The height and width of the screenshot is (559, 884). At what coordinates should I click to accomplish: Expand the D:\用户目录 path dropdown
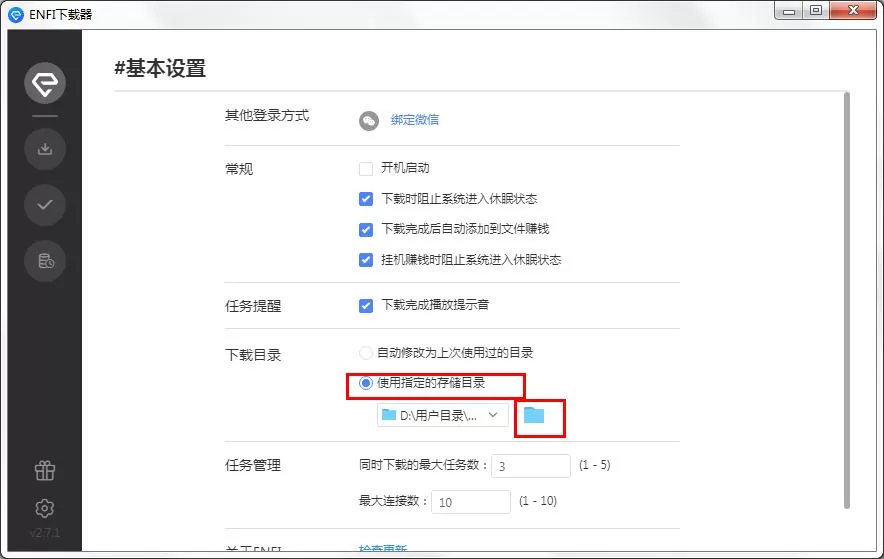point(443,415)
